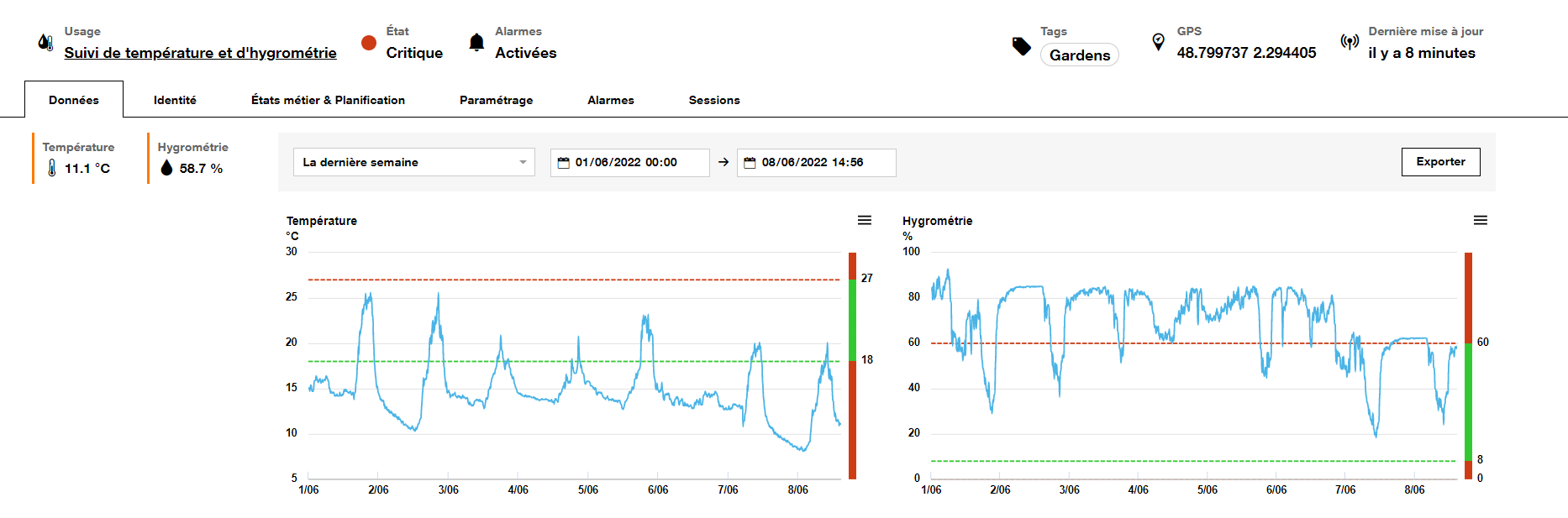Click the temperature and humidity usage icon
The width and height of the screenshot is (1568, 518).
tap(45, 42)
